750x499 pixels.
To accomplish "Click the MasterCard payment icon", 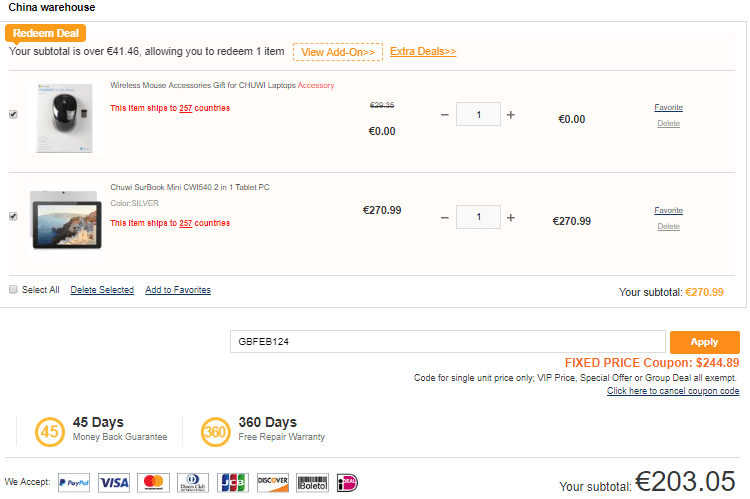I will [153, 482].
